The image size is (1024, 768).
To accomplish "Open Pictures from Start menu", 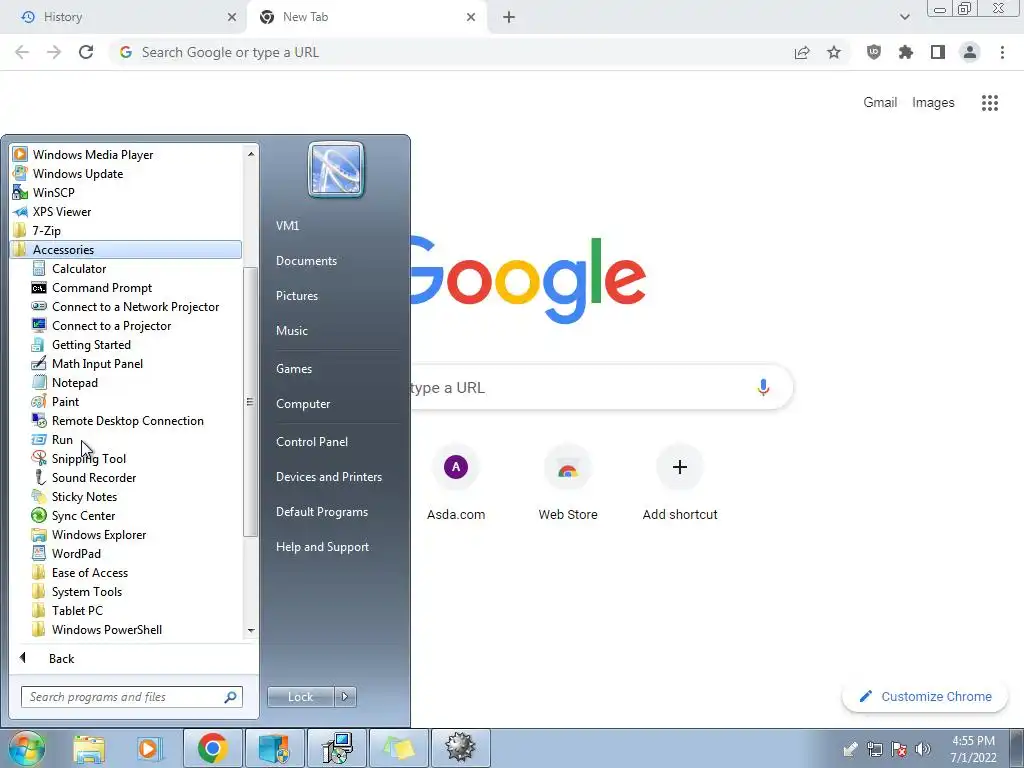I will point(296,296).
